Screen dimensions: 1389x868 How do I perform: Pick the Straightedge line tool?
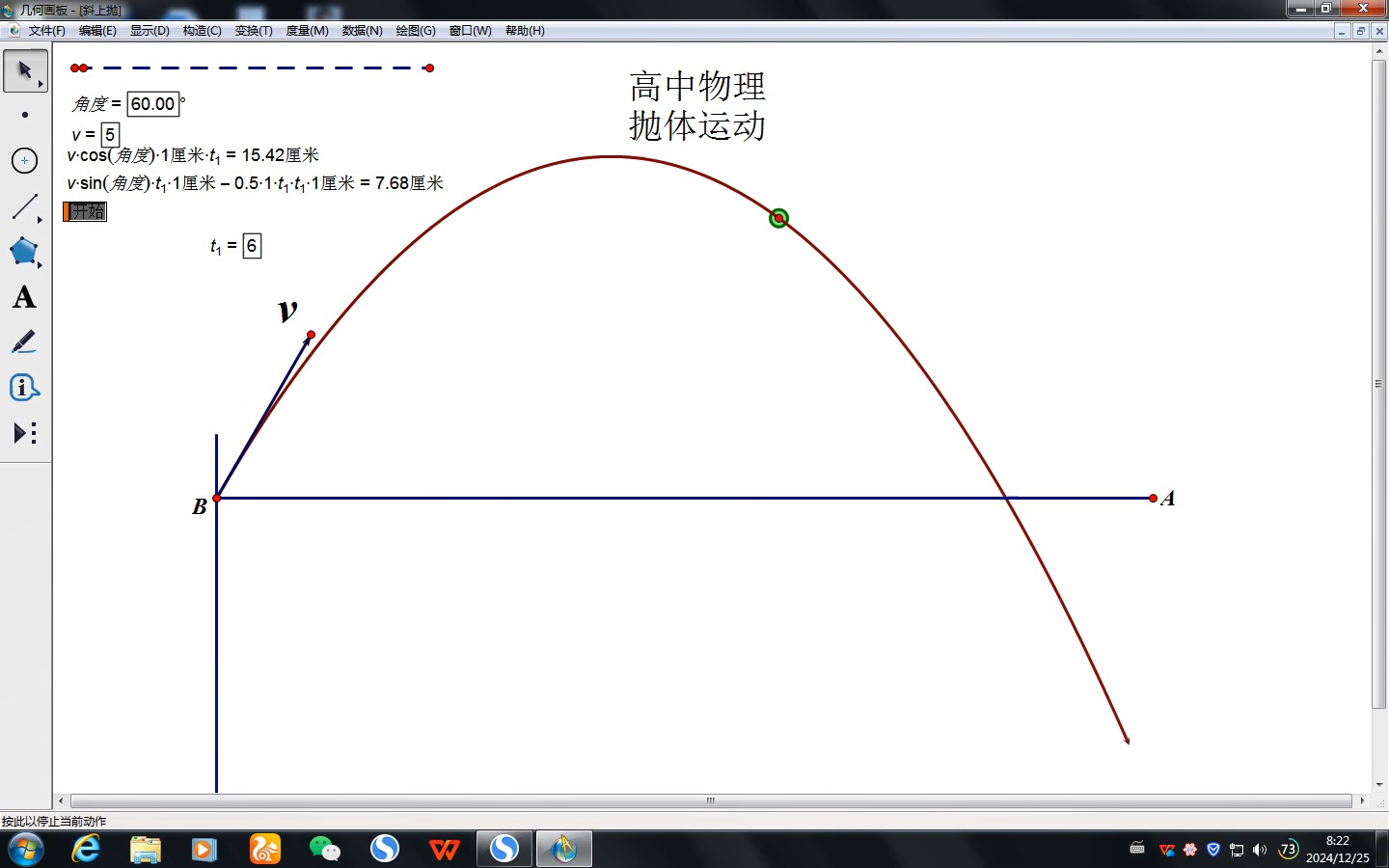tap(25, 206)
